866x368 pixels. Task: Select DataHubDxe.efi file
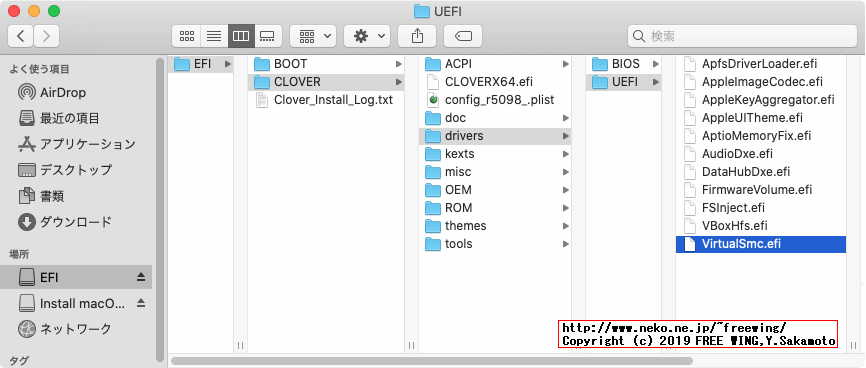761,172
